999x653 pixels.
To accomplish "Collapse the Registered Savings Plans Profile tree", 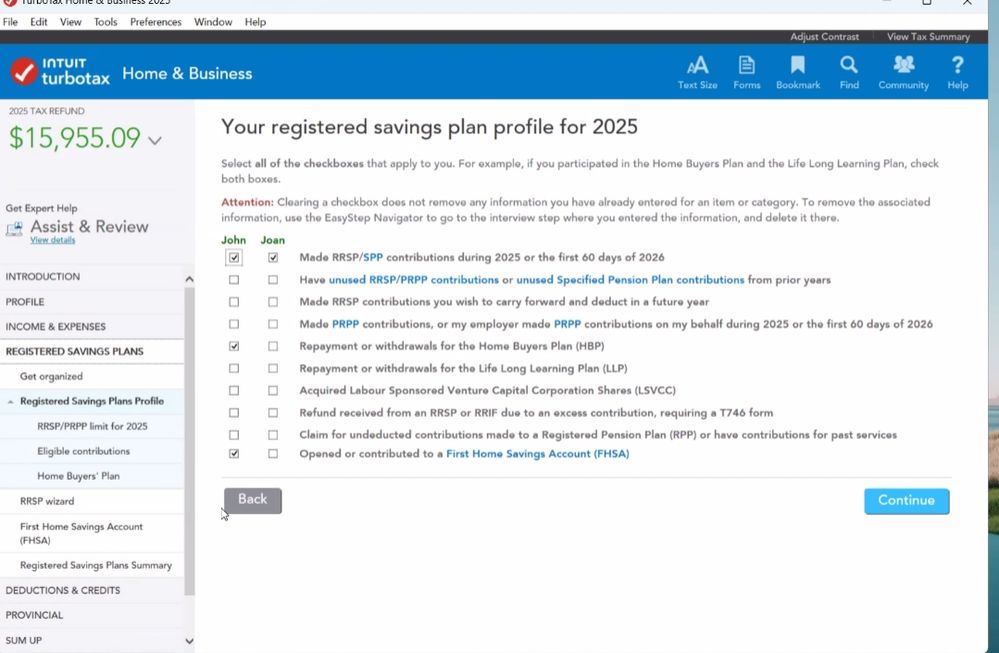I will coord(10,402).
